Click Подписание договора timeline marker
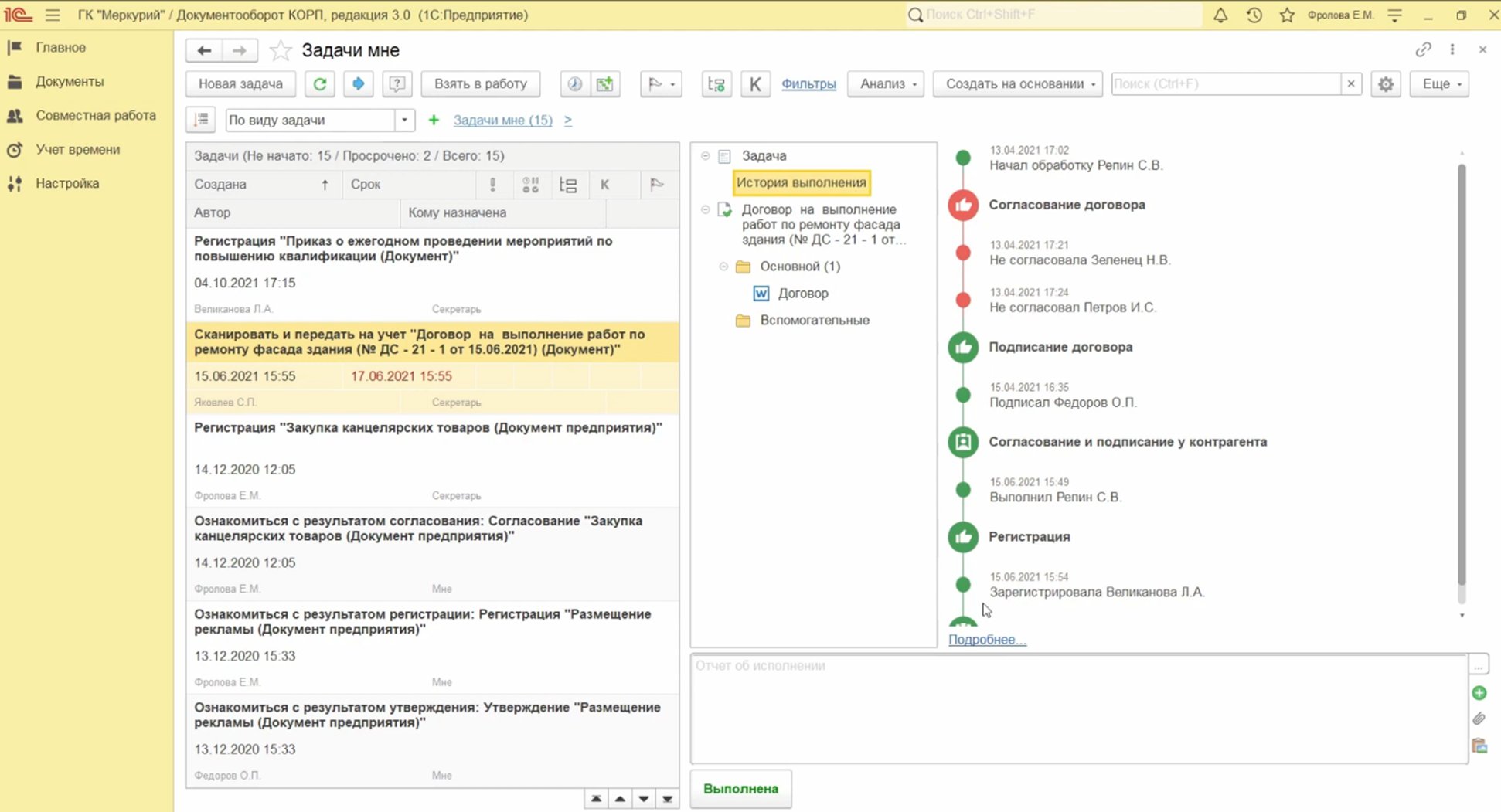The width and height of the screenshot is (1501, 812). click(963, 347)
